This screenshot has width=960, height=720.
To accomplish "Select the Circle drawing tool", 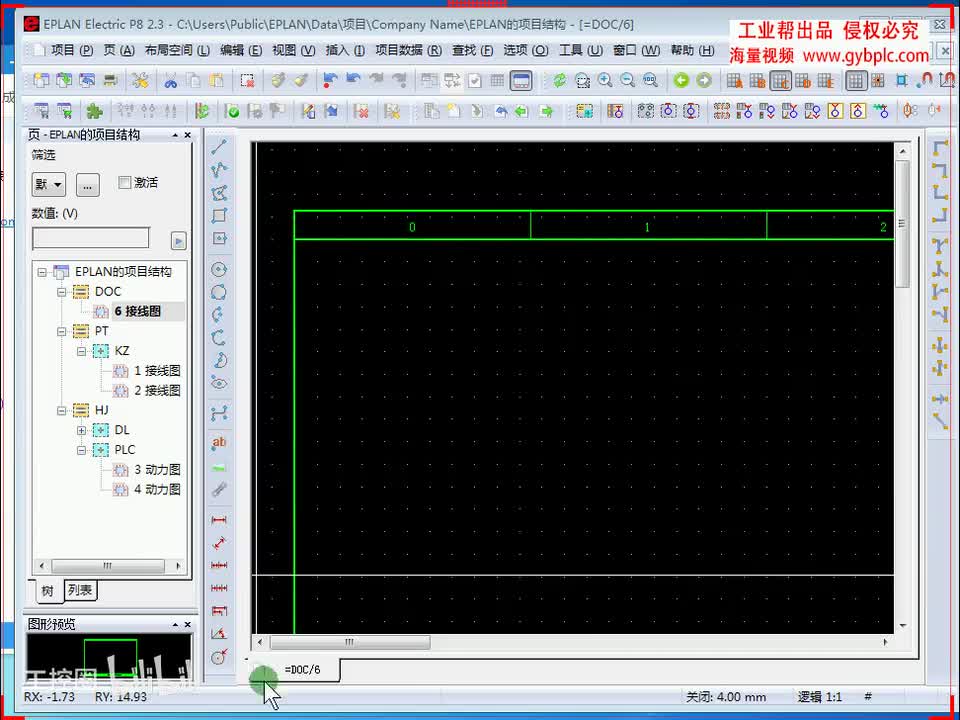I will coord(219,269).
